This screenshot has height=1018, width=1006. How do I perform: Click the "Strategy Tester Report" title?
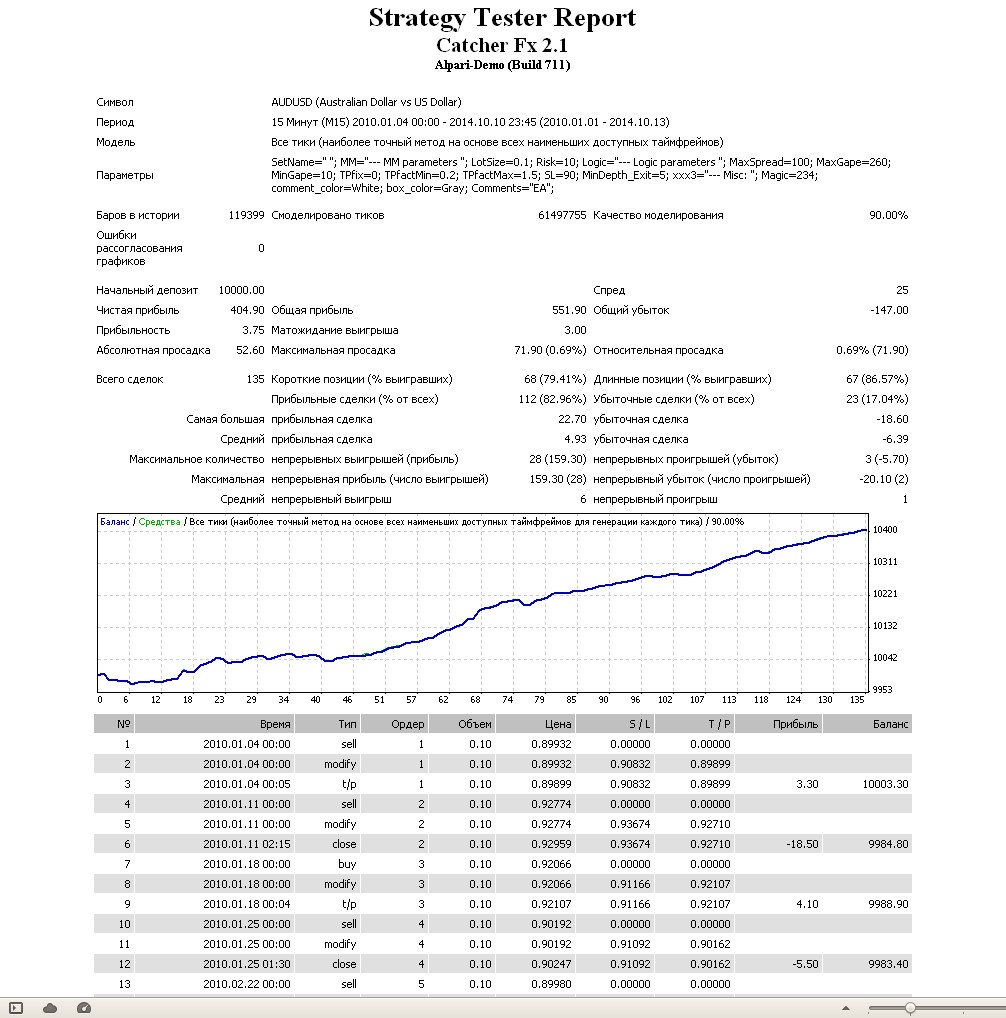click(x=502, y=18)
